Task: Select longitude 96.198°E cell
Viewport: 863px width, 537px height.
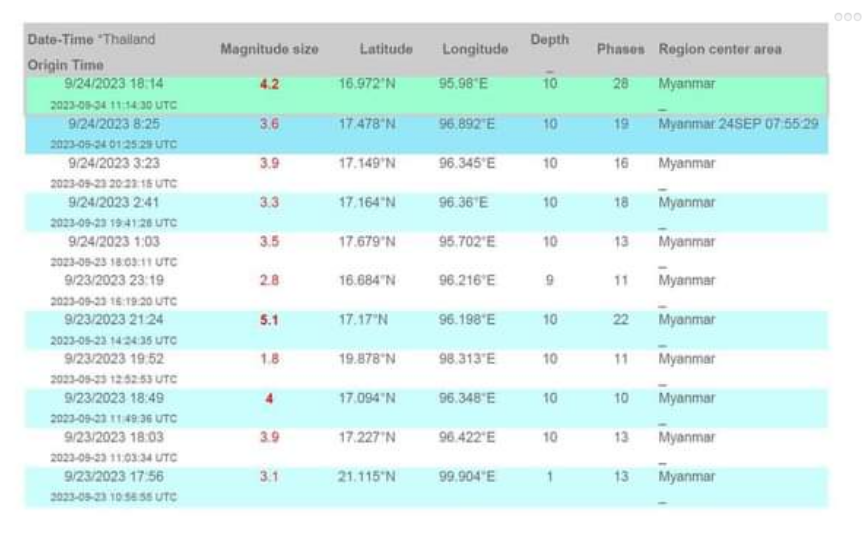Action: pos(467,320)
